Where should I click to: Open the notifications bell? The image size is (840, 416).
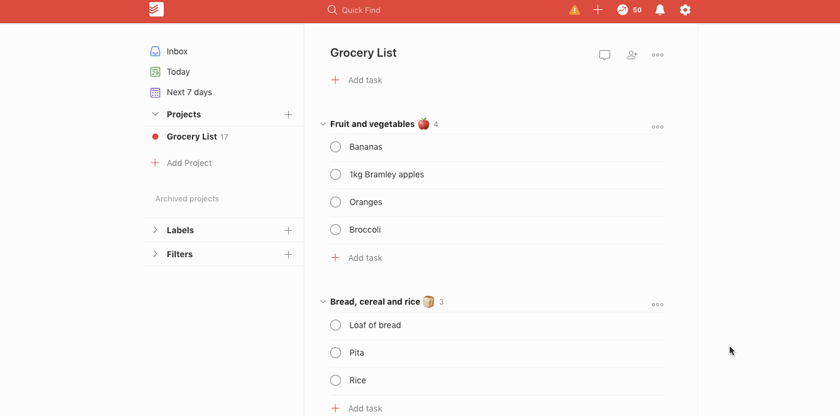[660, 10]
